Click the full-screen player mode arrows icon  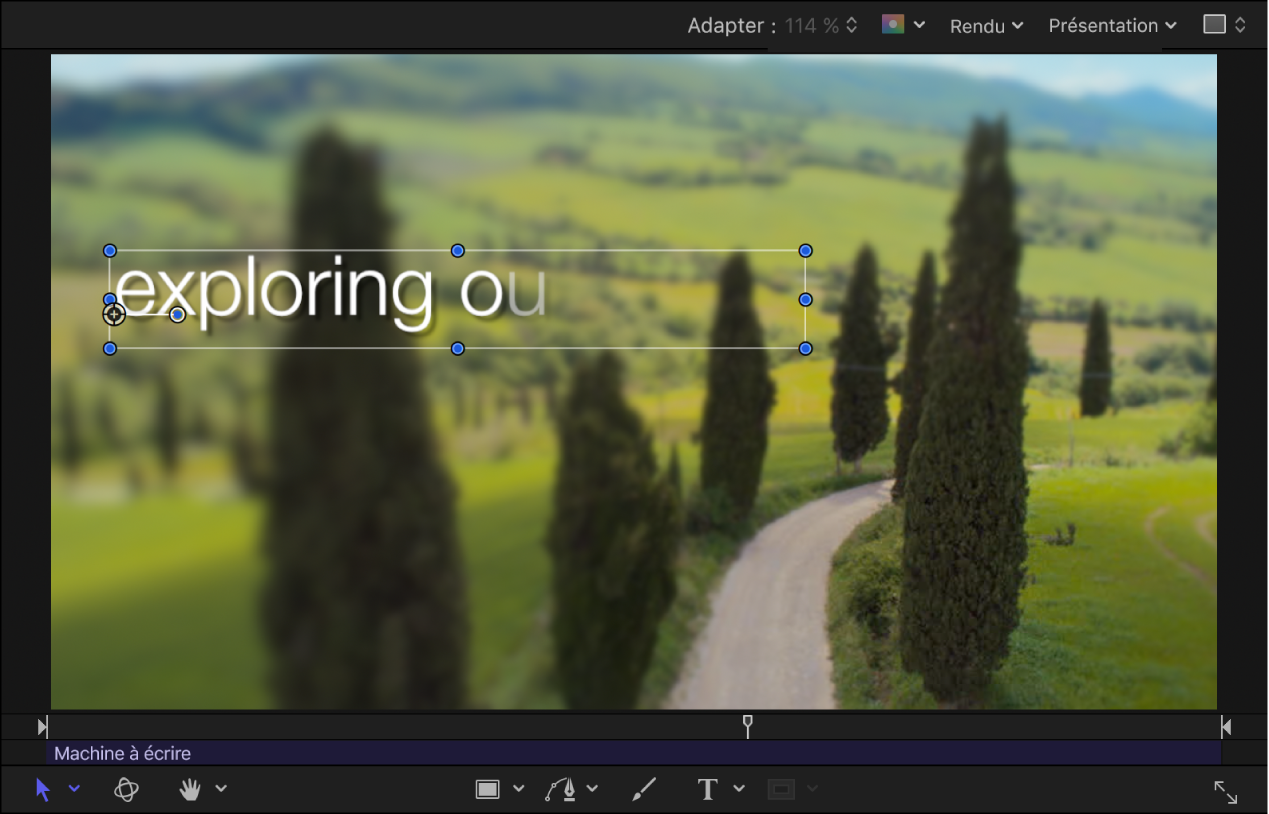[1226, 792]
